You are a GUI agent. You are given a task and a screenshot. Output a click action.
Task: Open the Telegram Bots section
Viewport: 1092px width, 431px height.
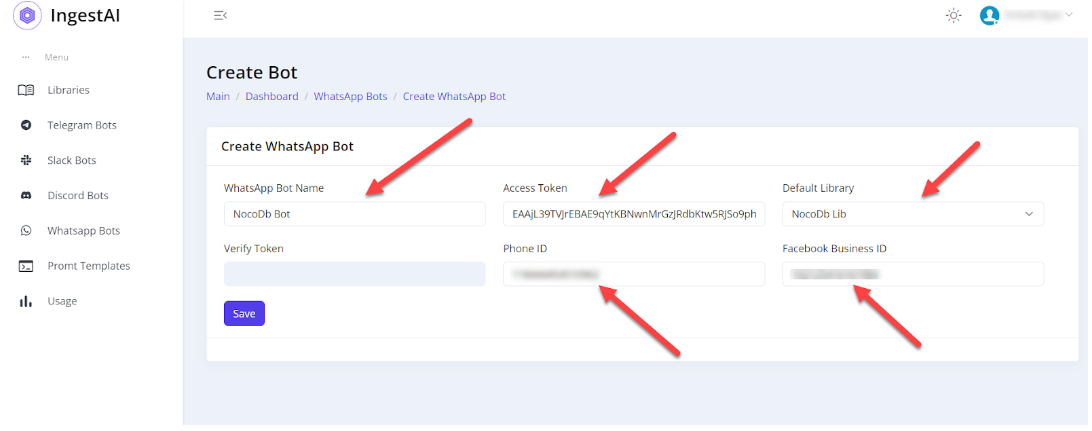click(82, 125)
